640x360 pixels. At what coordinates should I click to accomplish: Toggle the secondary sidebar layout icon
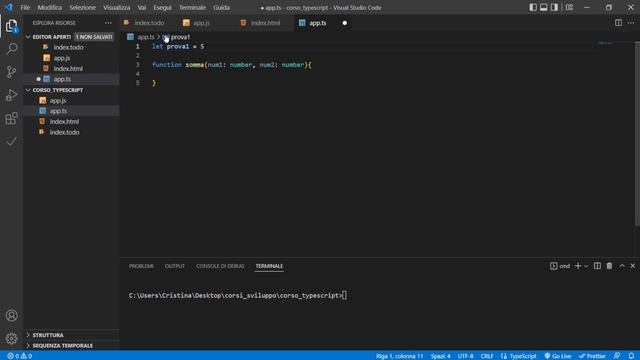(554, 7)
